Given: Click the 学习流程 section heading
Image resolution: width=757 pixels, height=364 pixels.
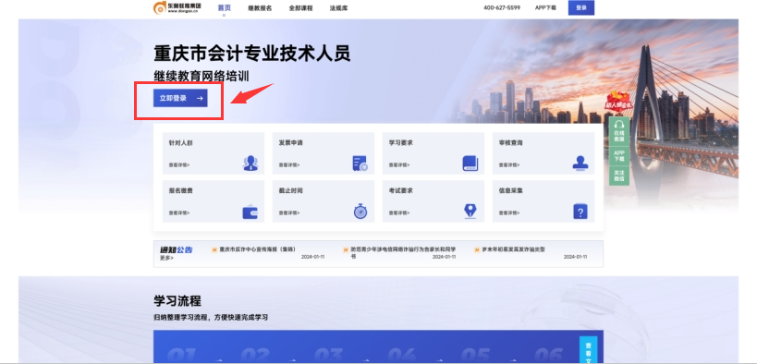Looking at the screenshot, I should coord(177,301).
